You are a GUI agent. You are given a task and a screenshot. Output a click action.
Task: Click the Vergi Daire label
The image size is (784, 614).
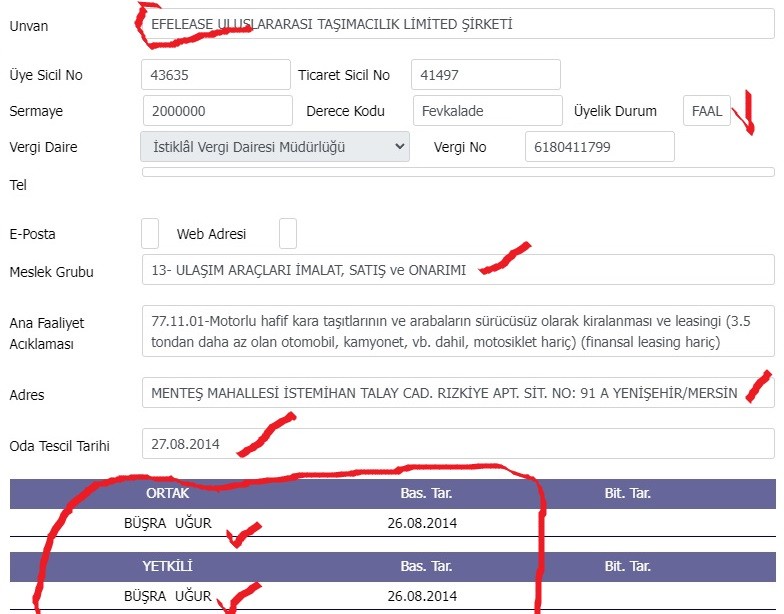pos(43,147)
